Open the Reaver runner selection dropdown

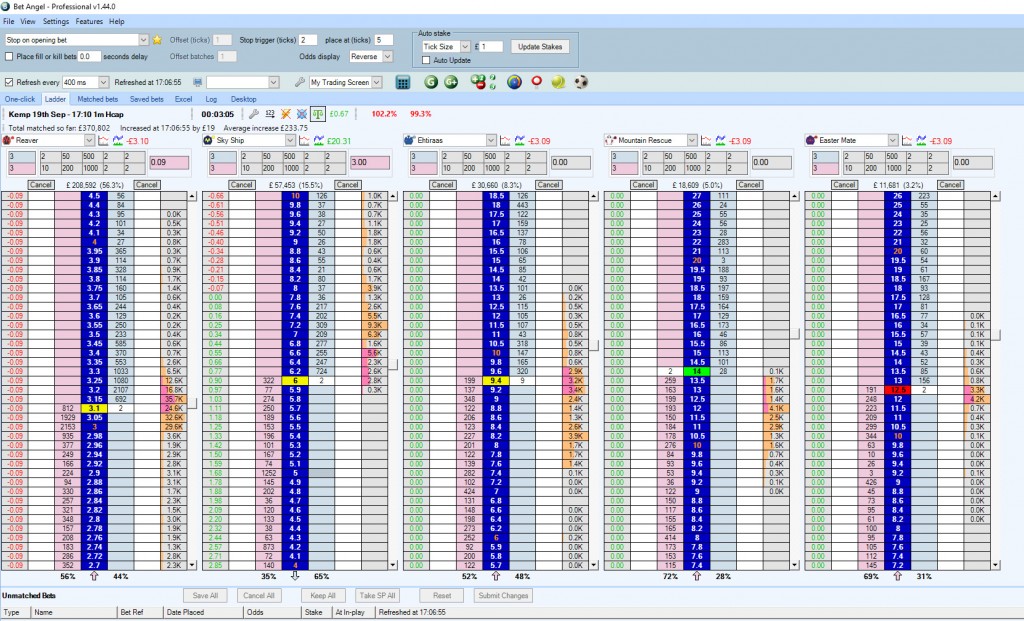point(89,140)
